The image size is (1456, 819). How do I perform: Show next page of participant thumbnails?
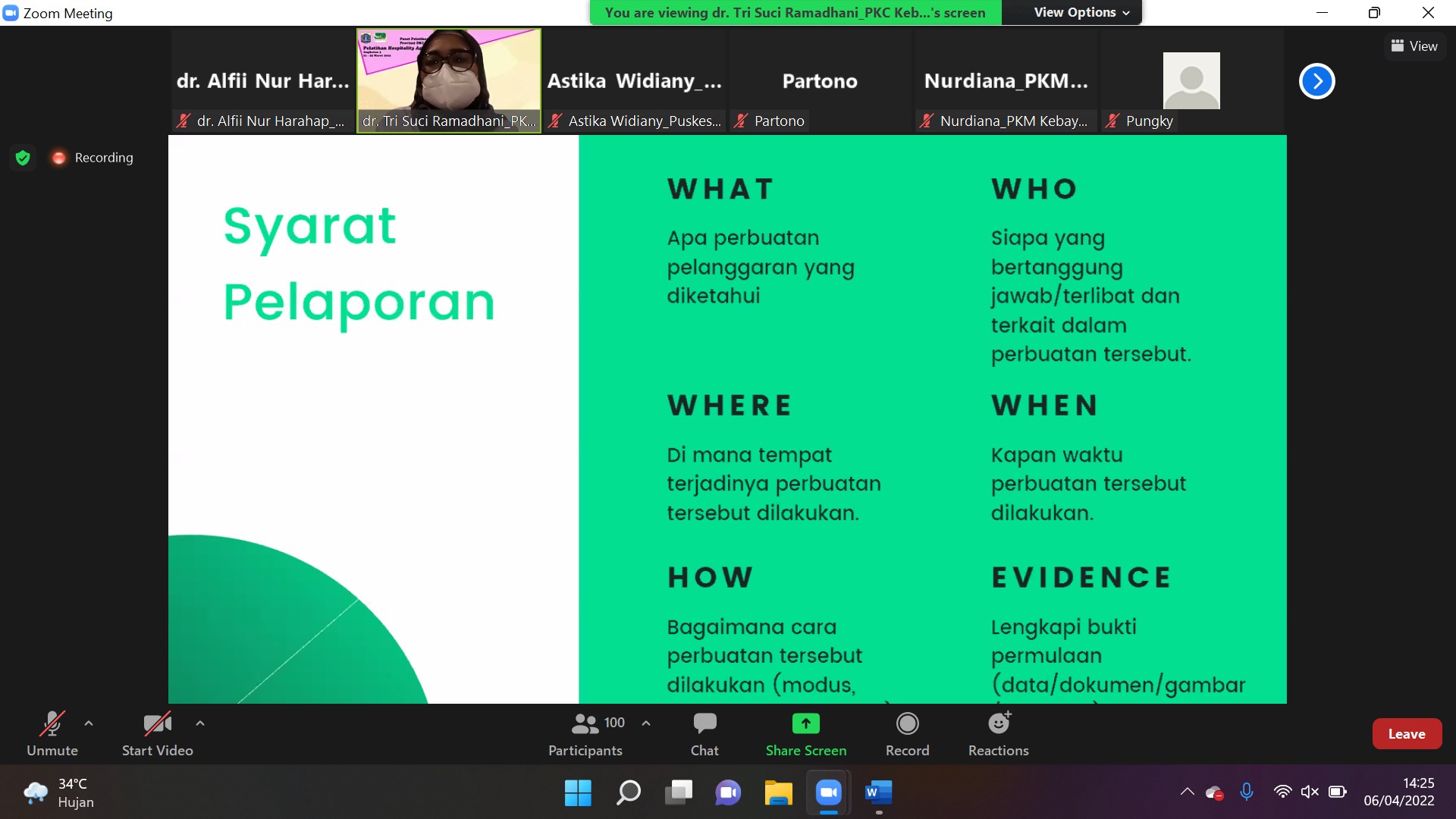coord(1316,81)
